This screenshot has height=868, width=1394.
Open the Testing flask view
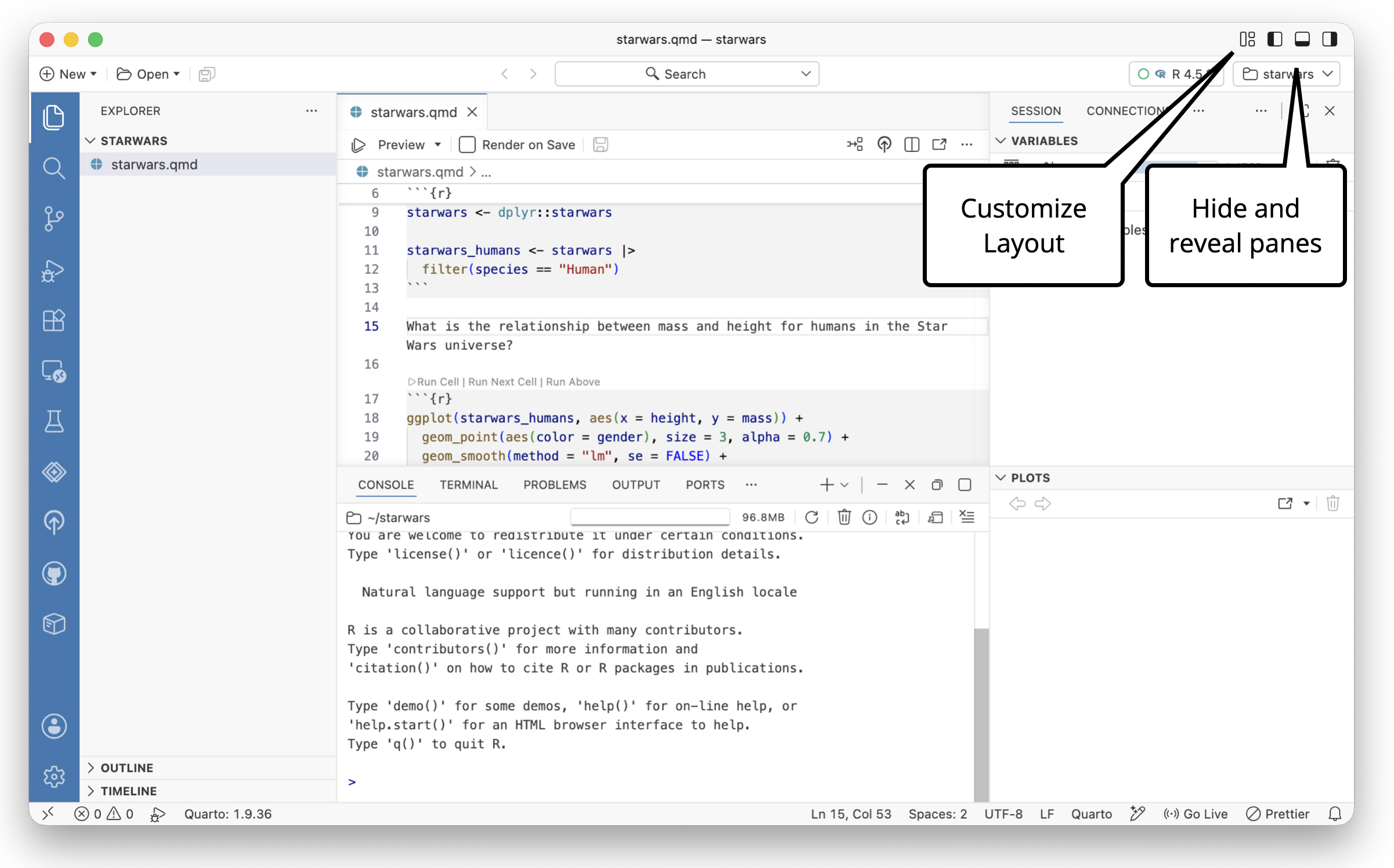point(53,421)
